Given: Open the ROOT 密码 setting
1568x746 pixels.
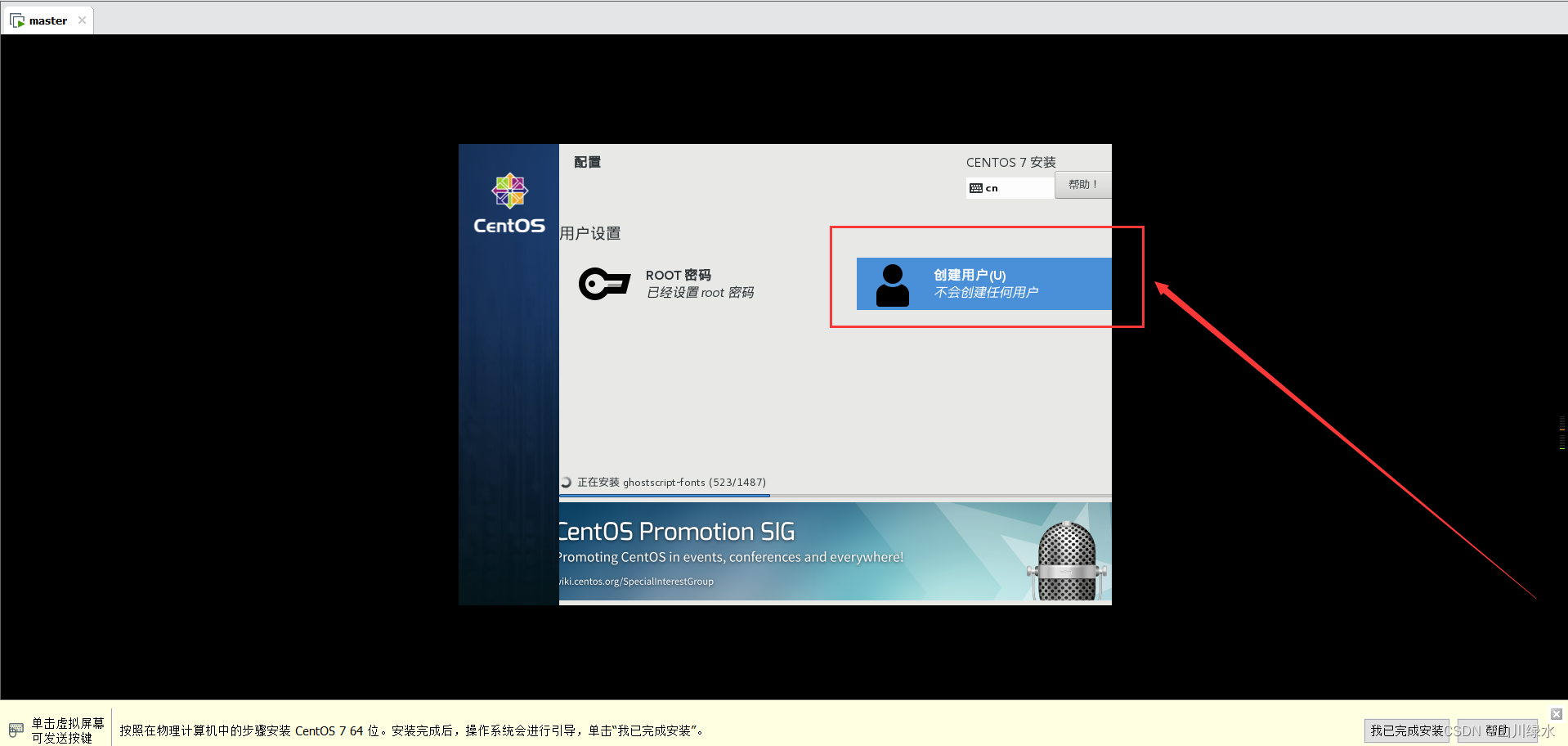Looking at the screenshot, I should click(x=667, y=284).
